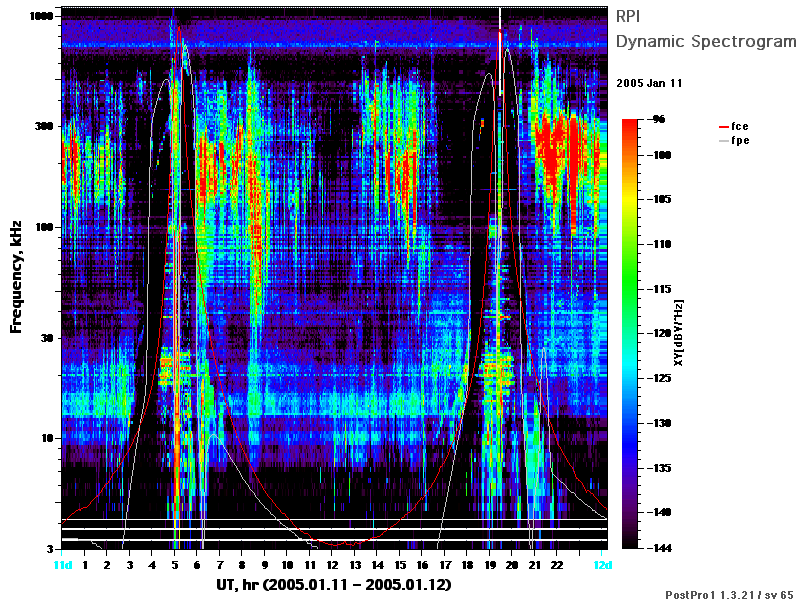The image size is (800, 600).
Task: Click the green -115 region of color bar
Action: (630, 289)
